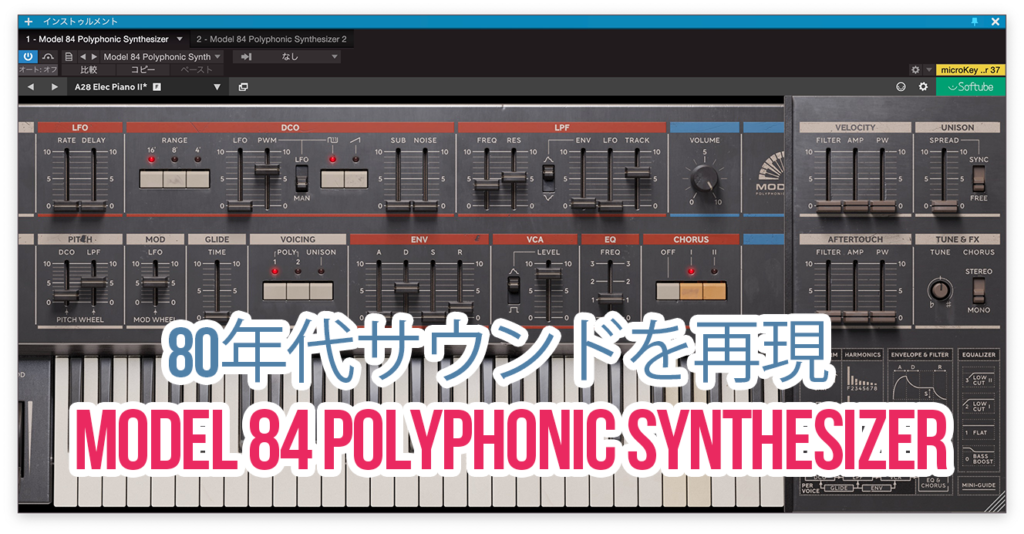Expand the instrument tab dropdown arrow
1024x534 pixels.
click(x=180, y=39)
